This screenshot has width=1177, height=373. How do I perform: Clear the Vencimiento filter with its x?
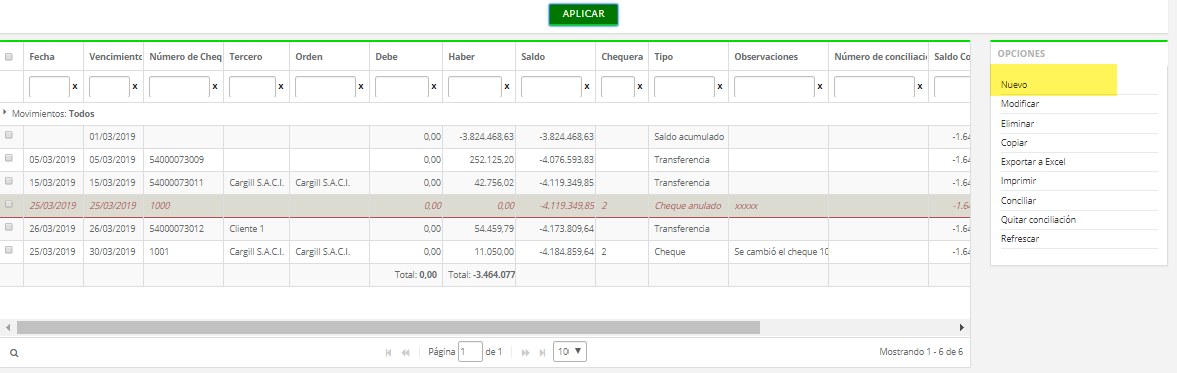[x=134, y=87]
